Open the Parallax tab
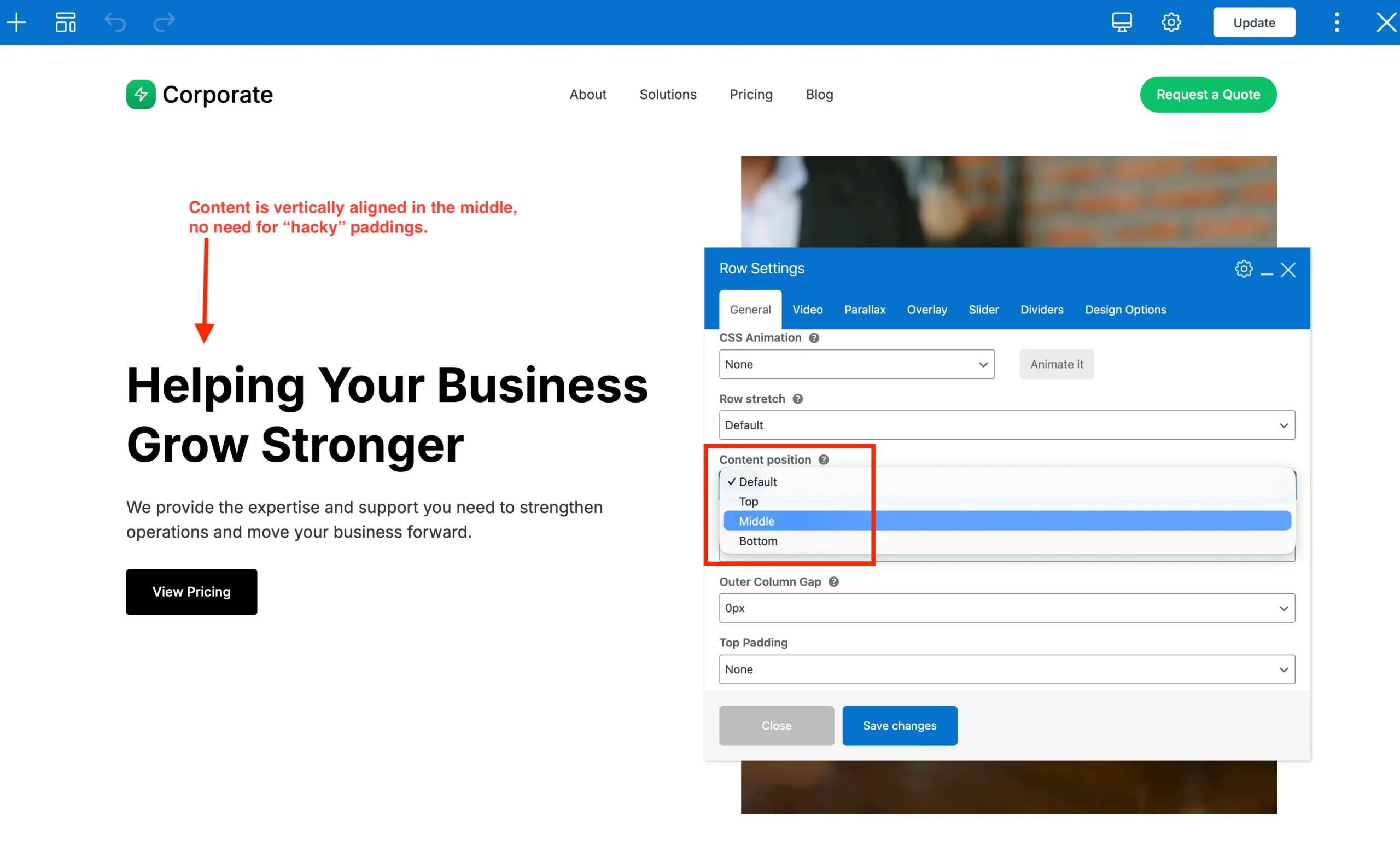This screenshot has width=1400, height=851. pyautogui.click(x=864, y=310)
